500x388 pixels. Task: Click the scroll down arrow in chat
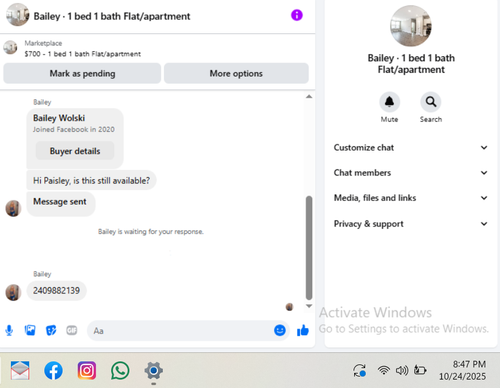point(309,306)
